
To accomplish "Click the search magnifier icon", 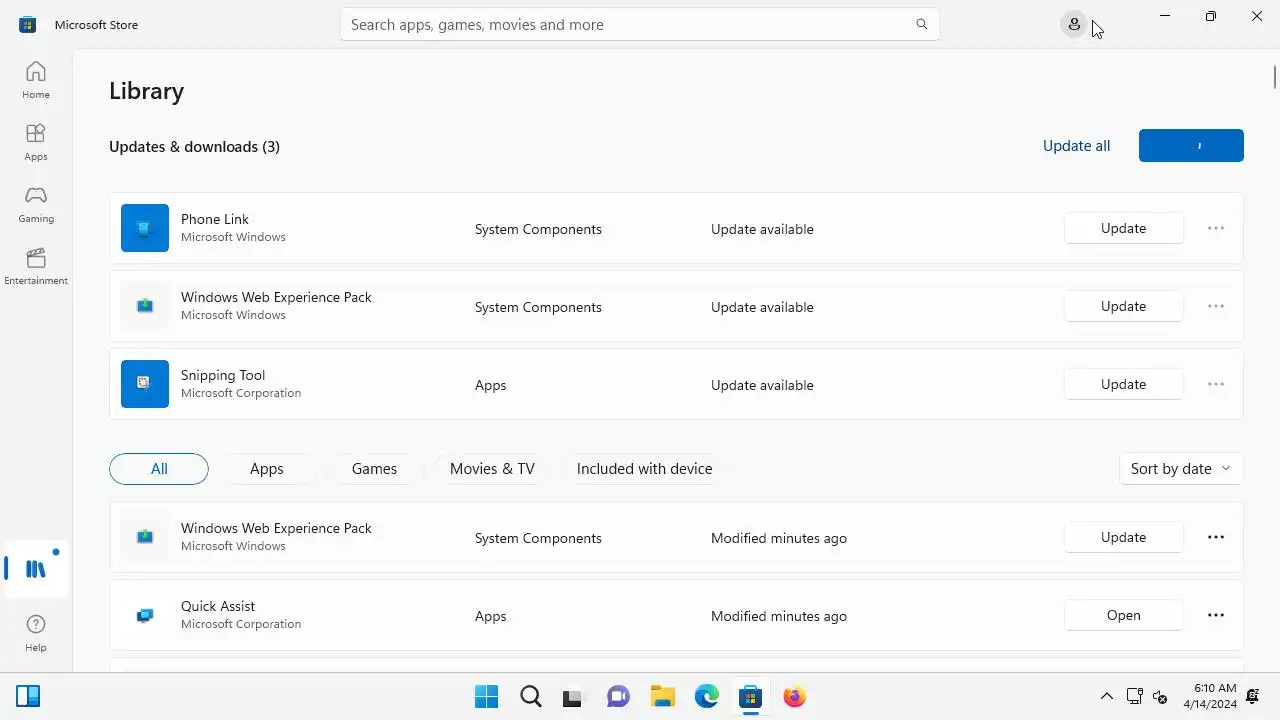I will [922, 24].
